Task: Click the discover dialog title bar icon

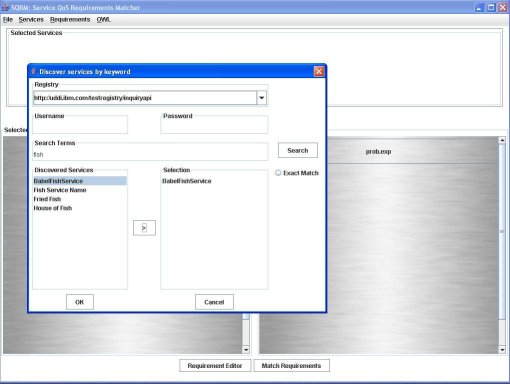Action: click(x=33, y=71)
